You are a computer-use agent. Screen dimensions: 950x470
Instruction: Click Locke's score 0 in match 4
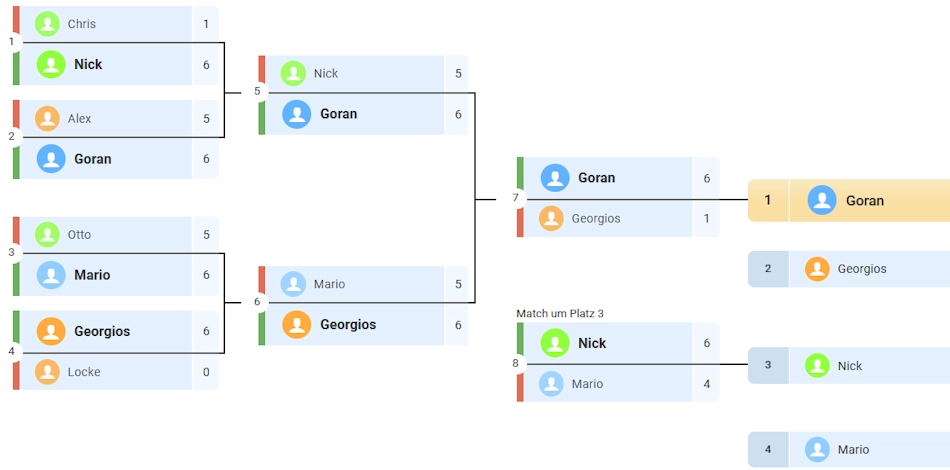[x=206, y=372]
